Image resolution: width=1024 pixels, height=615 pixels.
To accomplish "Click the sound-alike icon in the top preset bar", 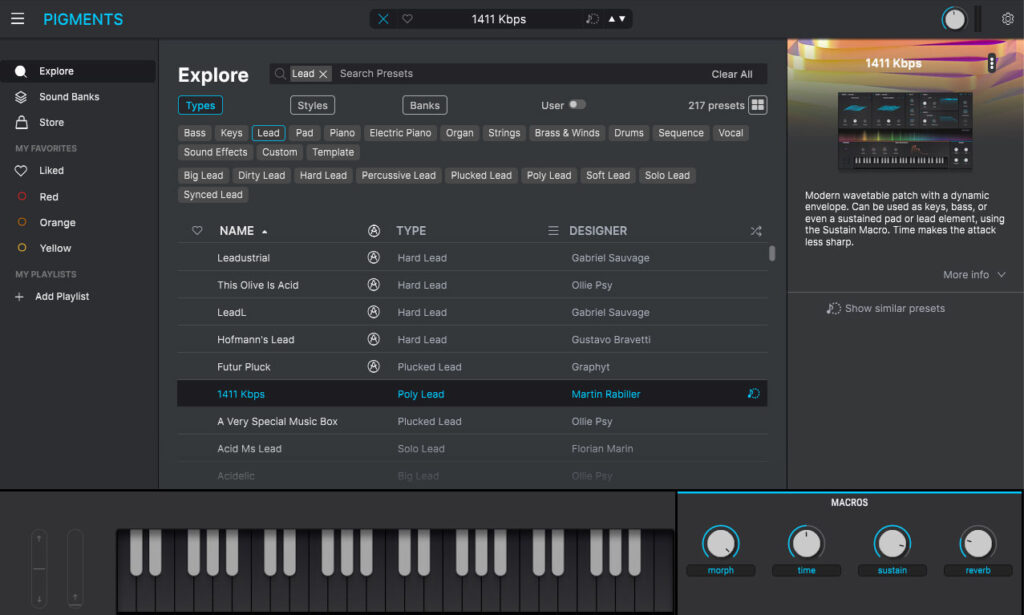I will (x=592, y=19).
